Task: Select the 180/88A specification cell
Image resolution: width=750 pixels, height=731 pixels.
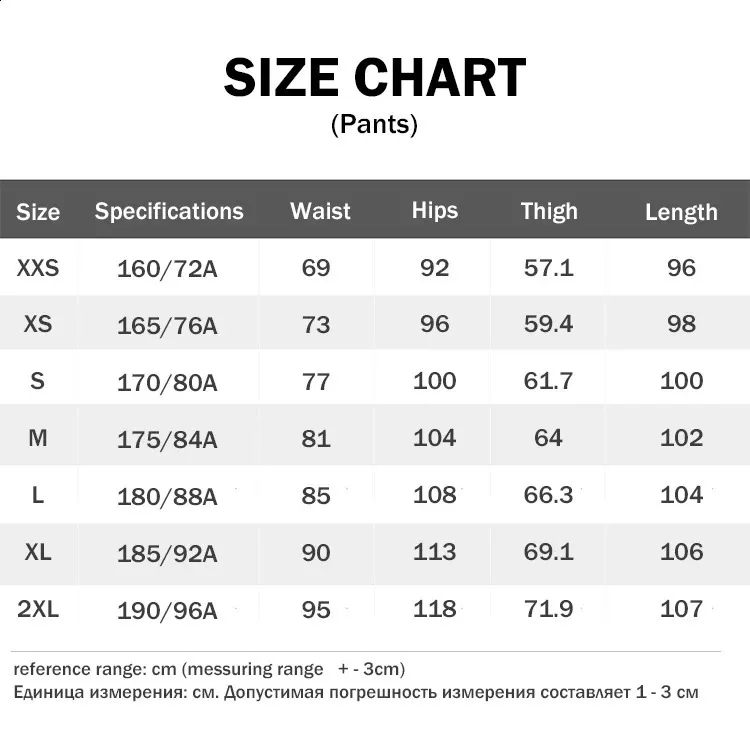Action: point(167,496)
